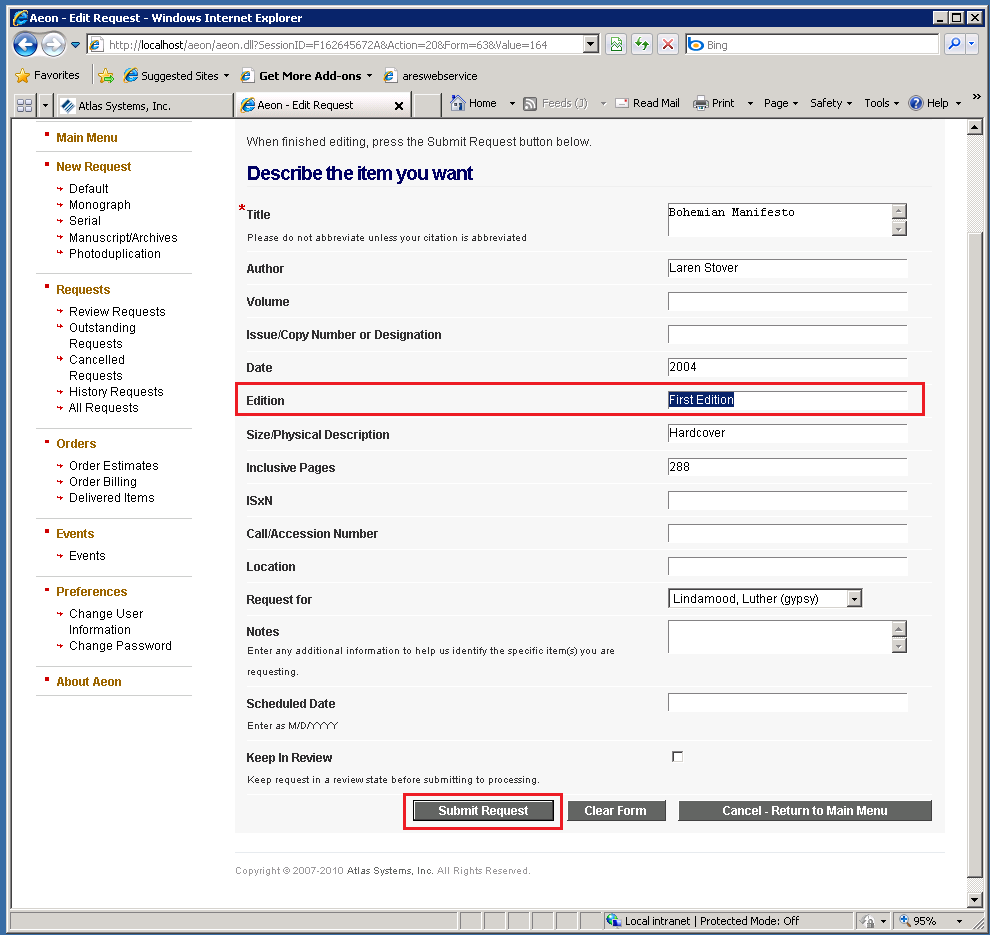Click the search magnifier button
This screenshot has width=990, height=935.
click(954, 44)
